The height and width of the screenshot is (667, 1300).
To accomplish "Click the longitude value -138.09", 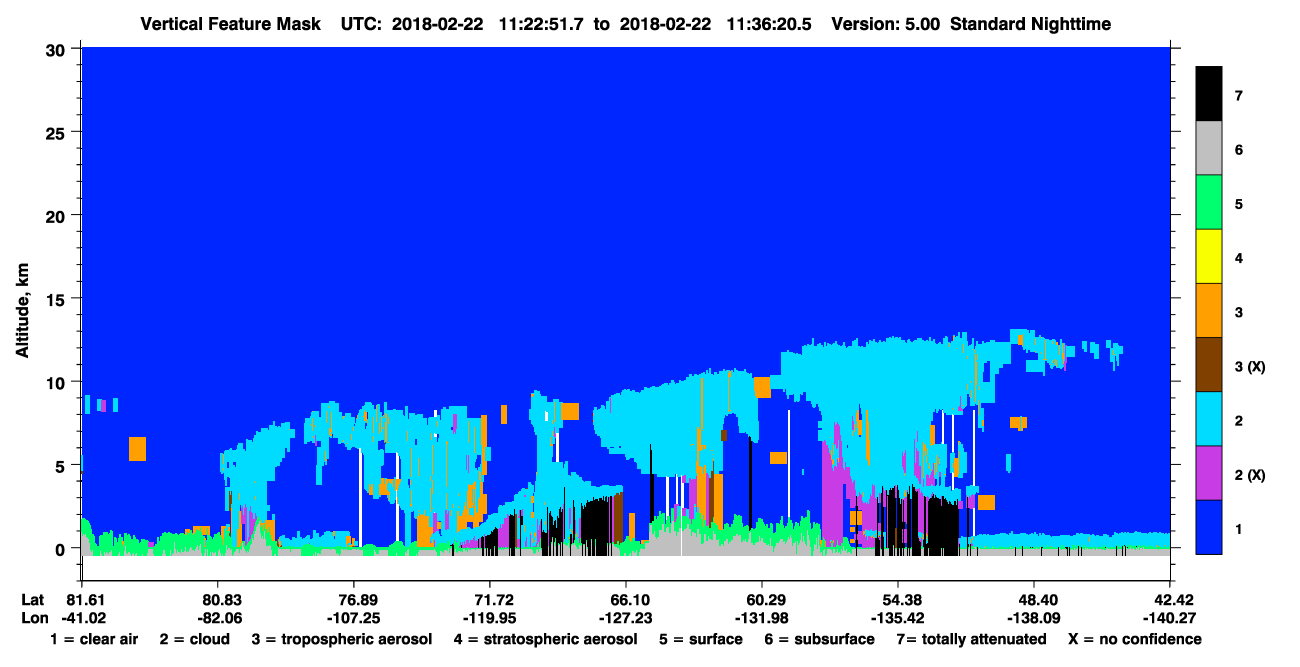I will point(1033,618).
